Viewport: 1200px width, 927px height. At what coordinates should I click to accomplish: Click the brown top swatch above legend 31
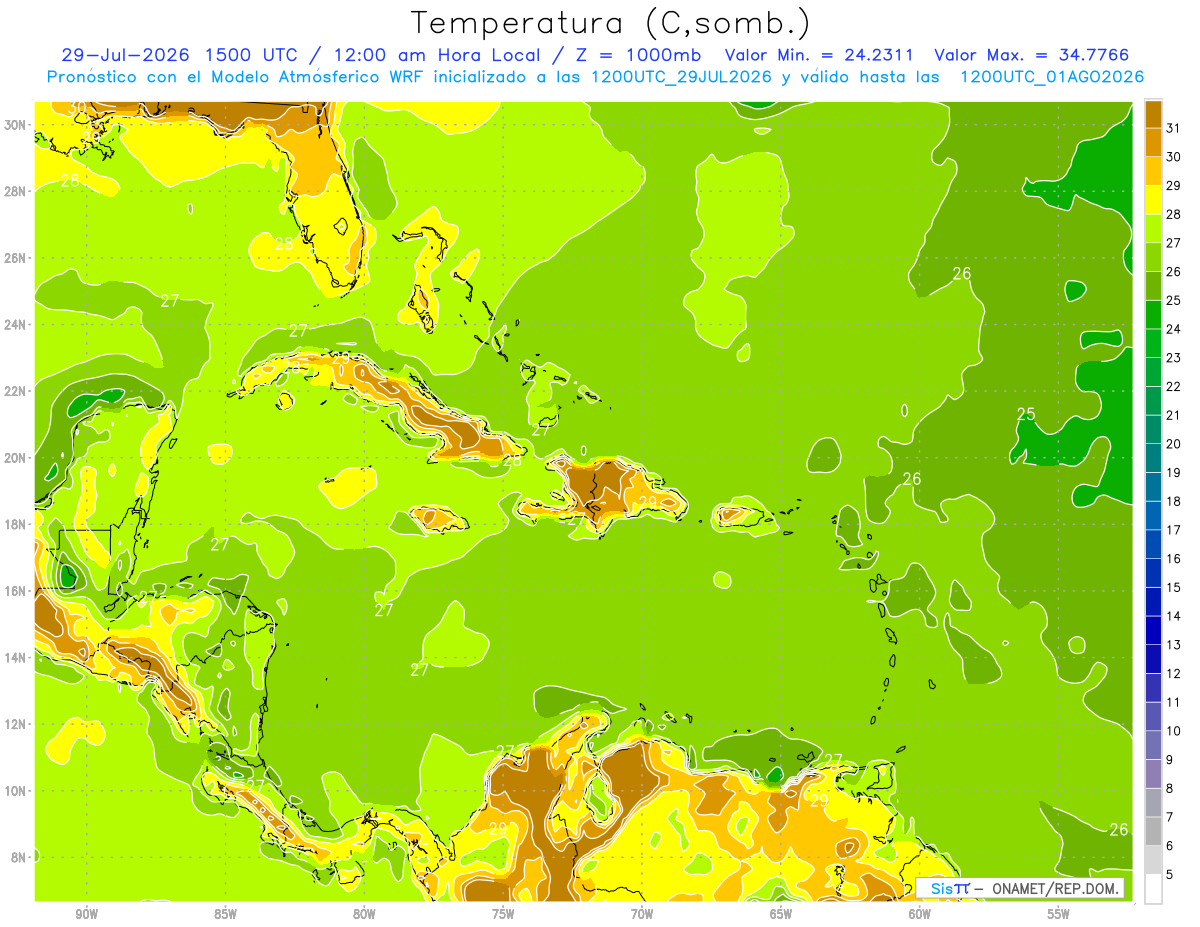pyautogui.click(x=1153, y=113)
